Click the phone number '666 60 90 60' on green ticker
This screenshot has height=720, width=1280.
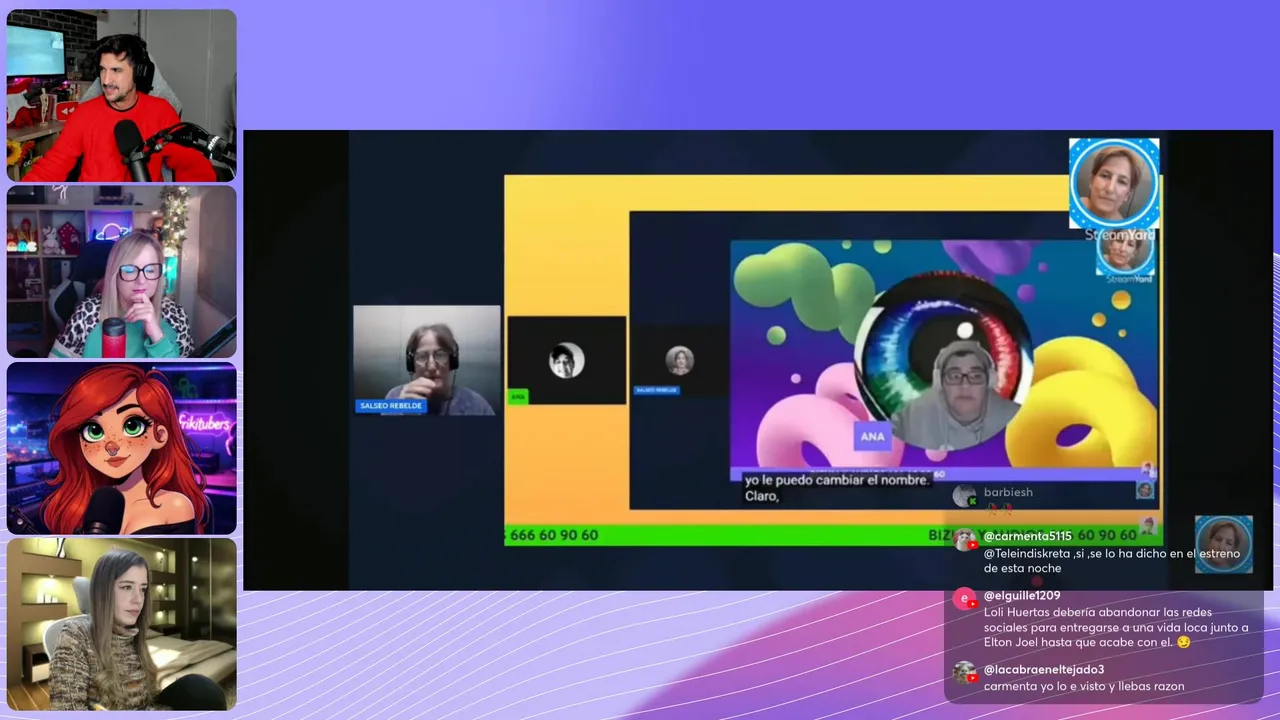pos(554,535)
